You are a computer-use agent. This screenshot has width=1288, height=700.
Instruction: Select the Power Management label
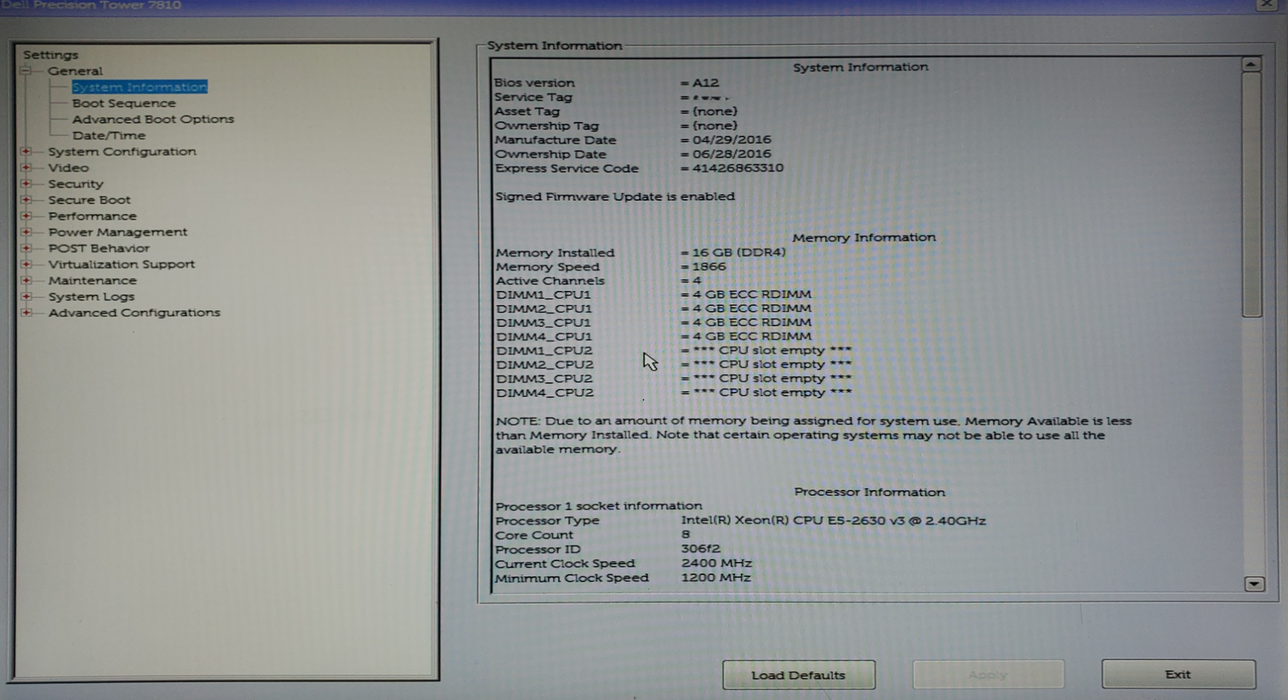[117, 232]
